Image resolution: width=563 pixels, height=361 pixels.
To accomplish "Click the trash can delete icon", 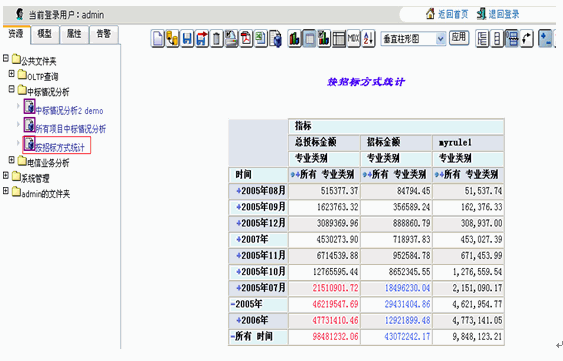I will click(217, 38).
